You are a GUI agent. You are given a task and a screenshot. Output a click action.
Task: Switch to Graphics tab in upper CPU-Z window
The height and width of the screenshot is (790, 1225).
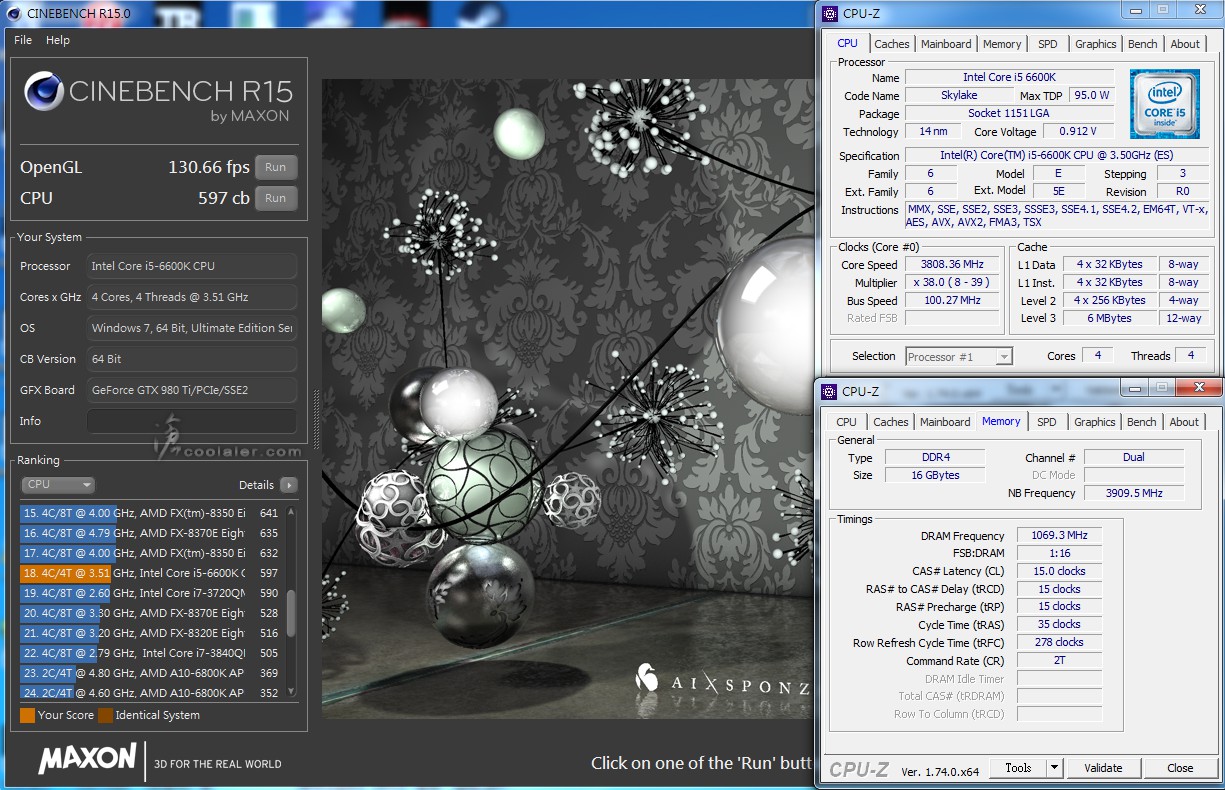click(1096, 44)
